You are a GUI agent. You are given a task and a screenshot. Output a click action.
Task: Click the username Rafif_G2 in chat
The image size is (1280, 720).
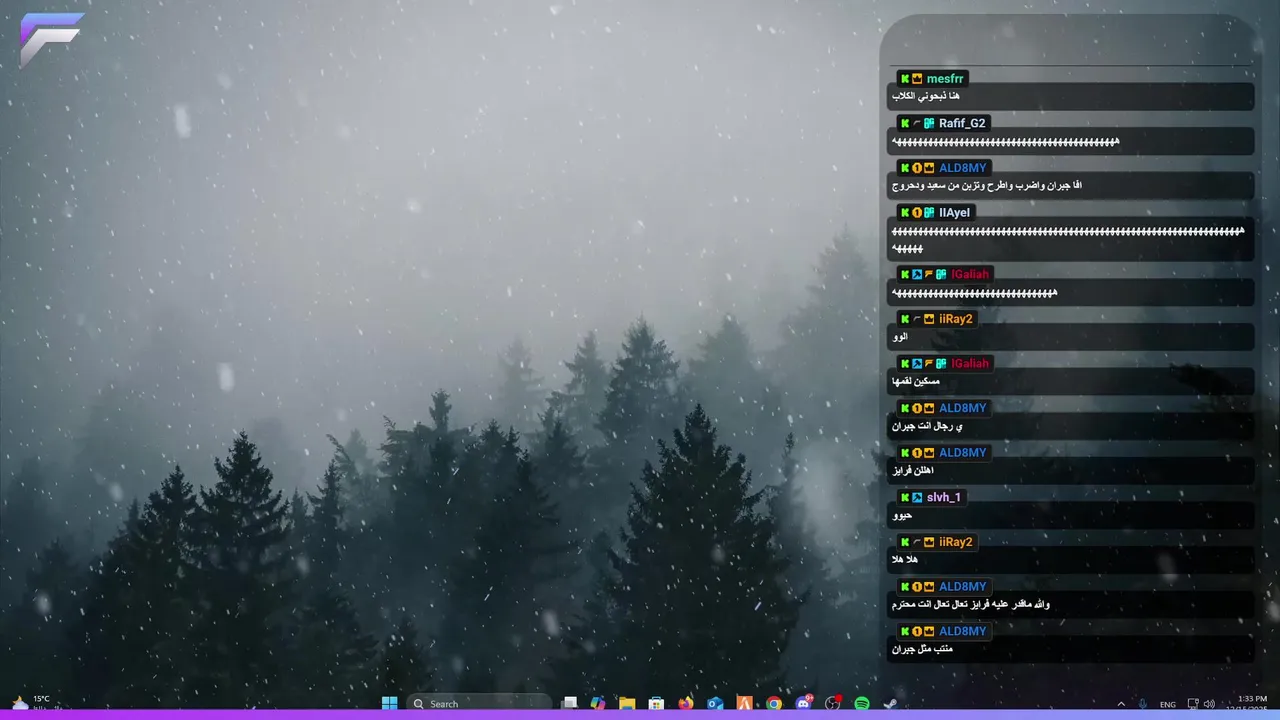pos(962,123)
